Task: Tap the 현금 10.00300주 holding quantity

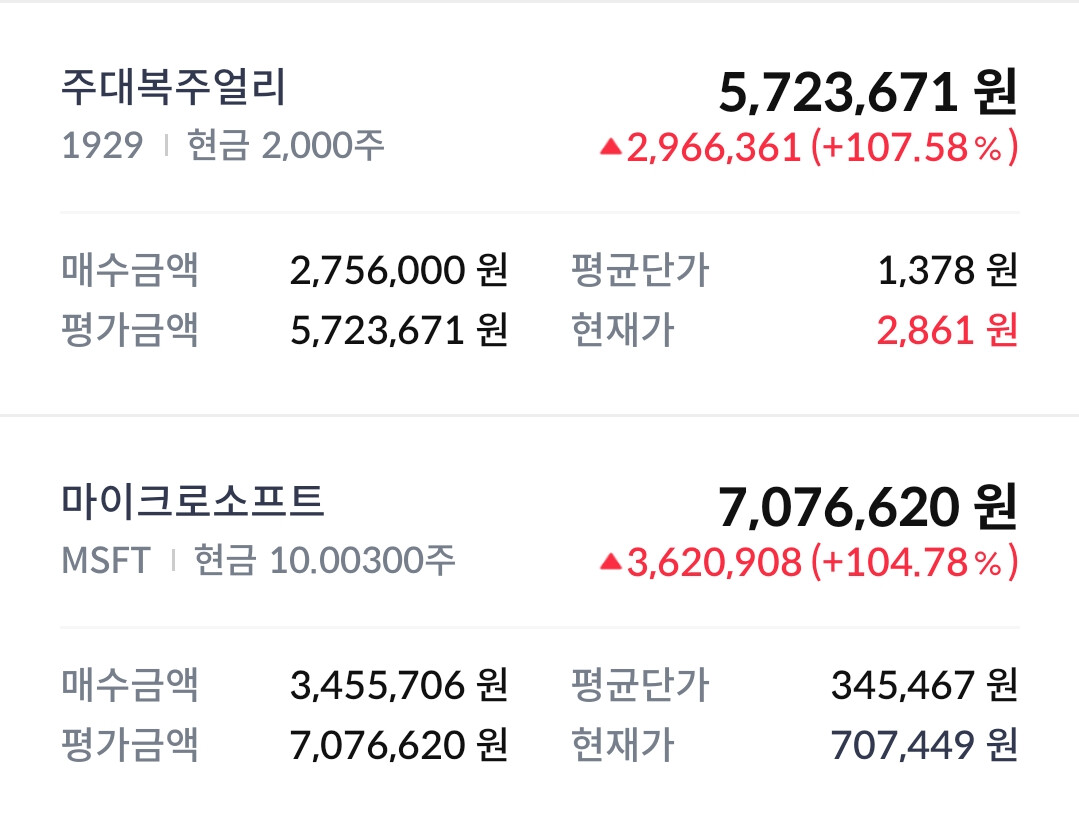Action: [324, 561]
